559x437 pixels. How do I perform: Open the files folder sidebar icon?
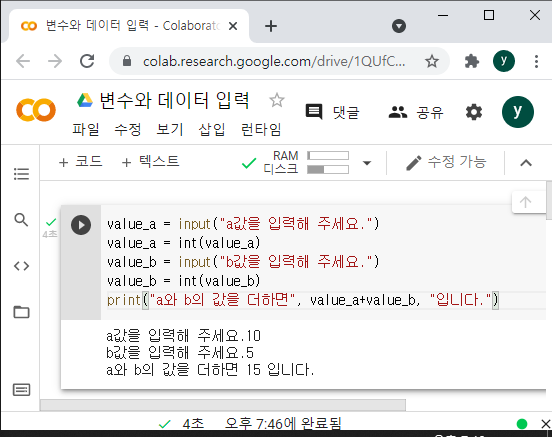coord(21,312)
